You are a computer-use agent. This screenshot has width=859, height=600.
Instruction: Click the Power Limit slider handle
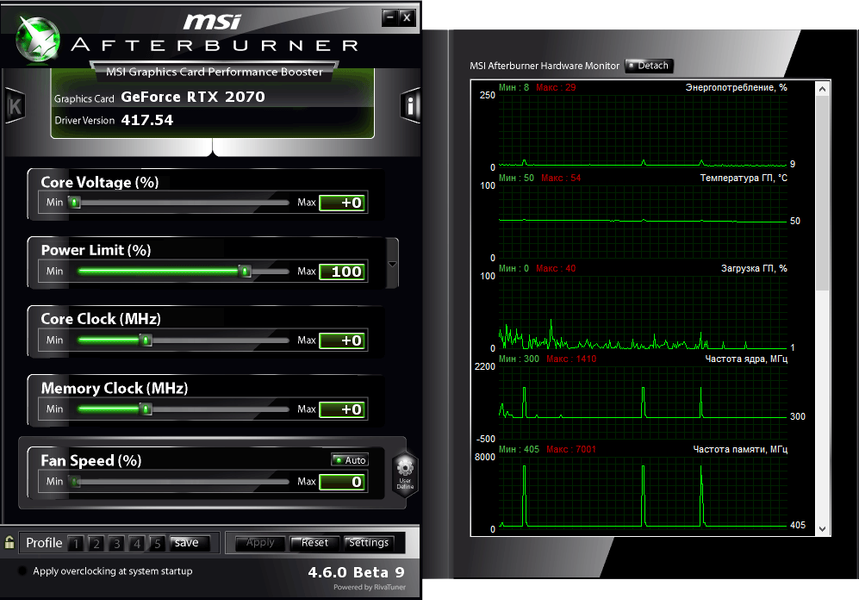click(245, 271)
